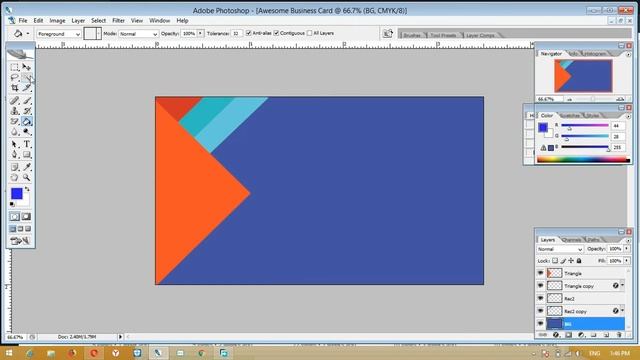Hide the Triangle layer

(540, 273)
